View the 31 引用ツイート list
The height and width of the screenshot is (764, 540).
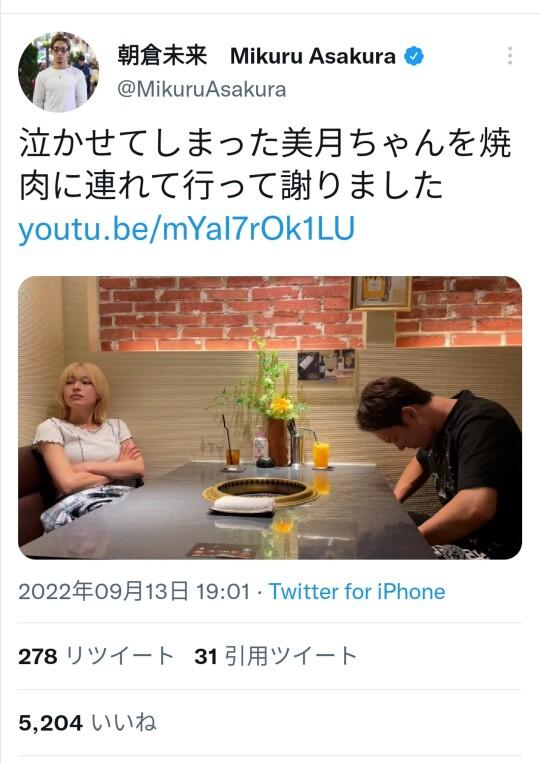pos(276,656)
